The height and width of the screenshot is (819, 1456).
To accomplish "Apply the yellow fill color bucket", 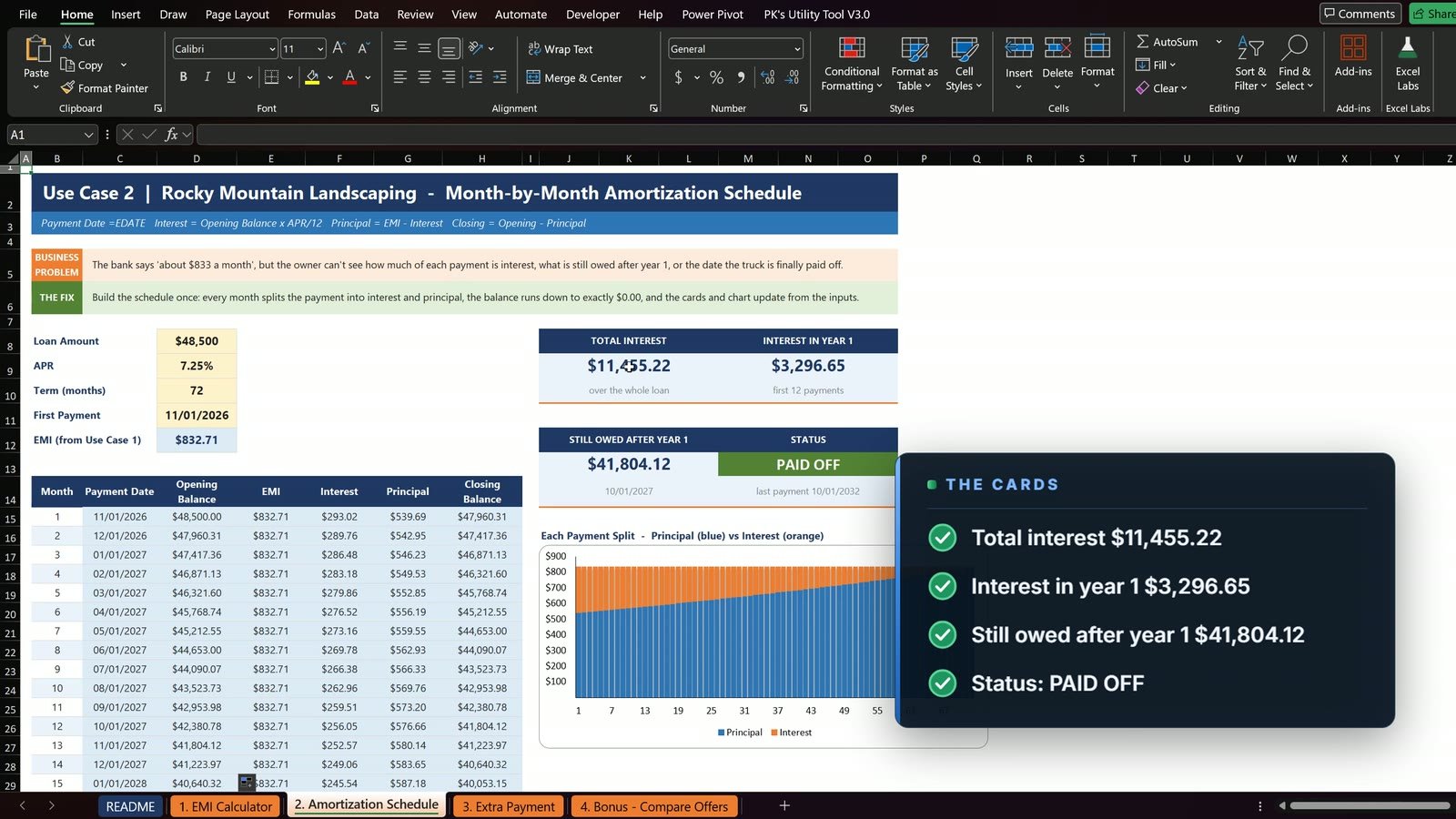I will 312,77.
